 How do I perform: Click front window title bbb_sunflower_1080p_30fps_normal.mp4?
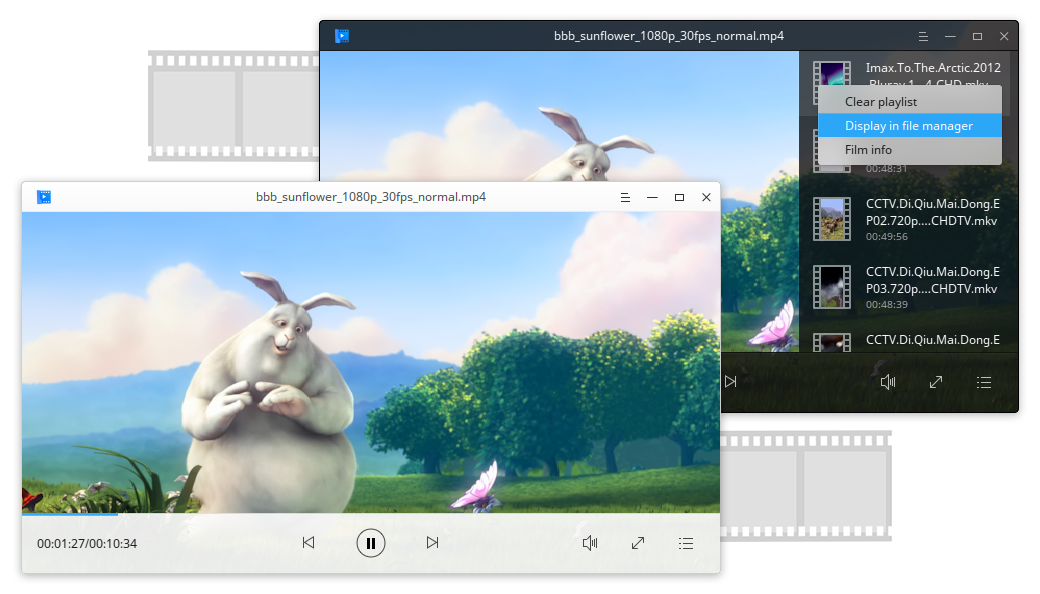click(x=371, y=197)
